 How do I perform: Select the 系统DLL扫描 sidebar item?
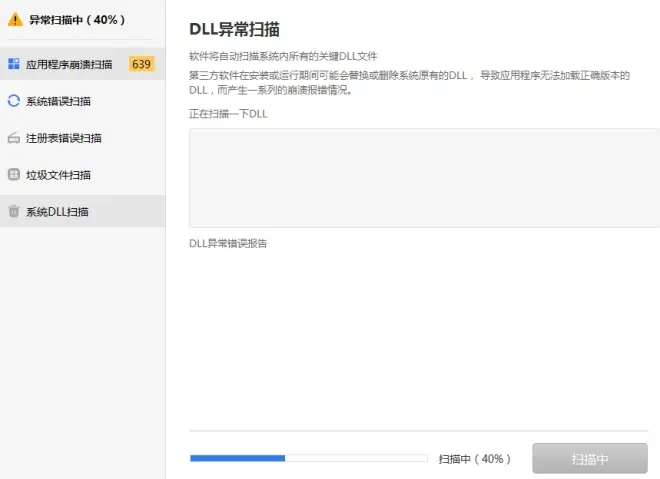82,211
